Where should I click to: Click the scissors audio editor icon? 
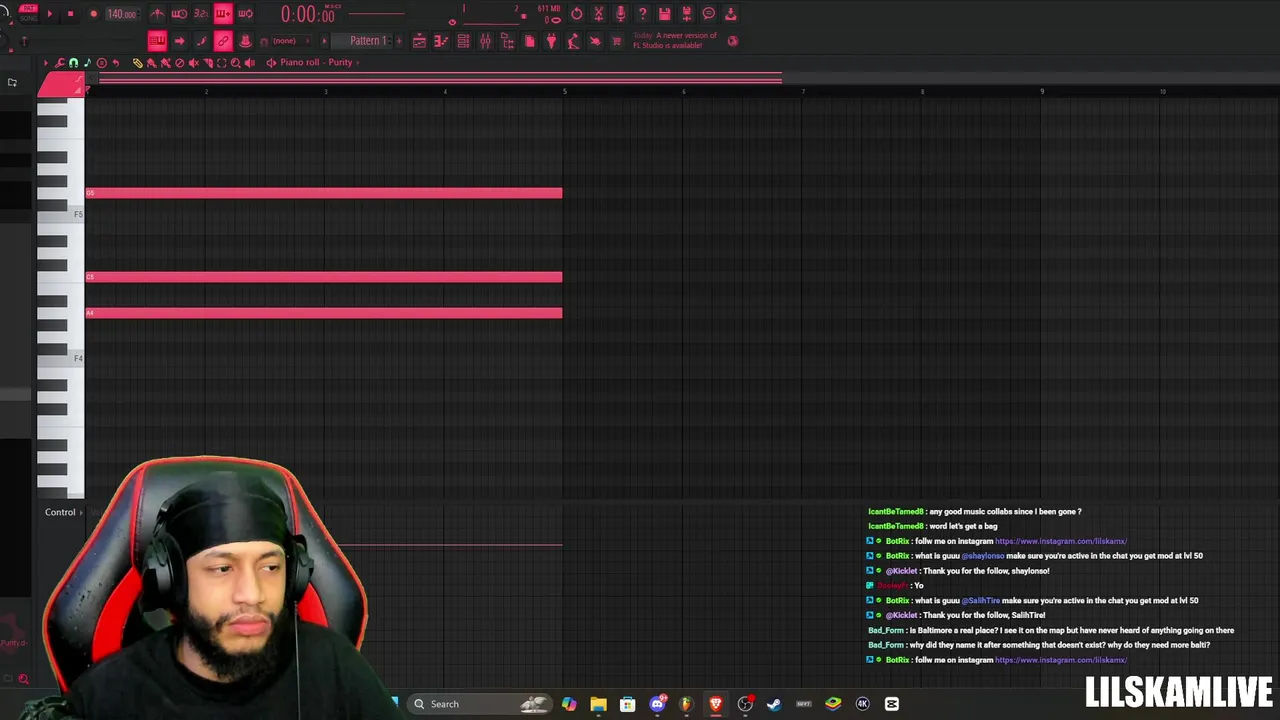pos(599,14)
